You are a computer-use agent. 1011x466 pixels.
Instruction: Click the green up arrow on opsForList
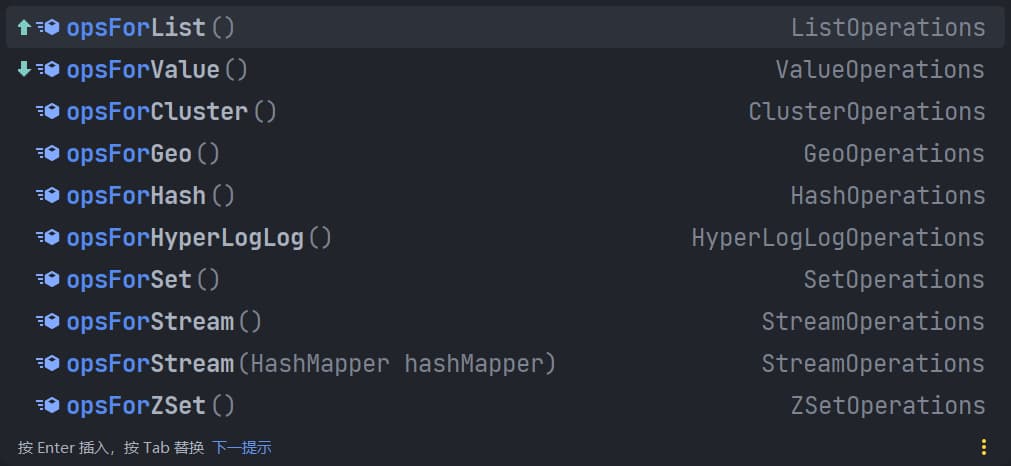[x=24, y=28]
